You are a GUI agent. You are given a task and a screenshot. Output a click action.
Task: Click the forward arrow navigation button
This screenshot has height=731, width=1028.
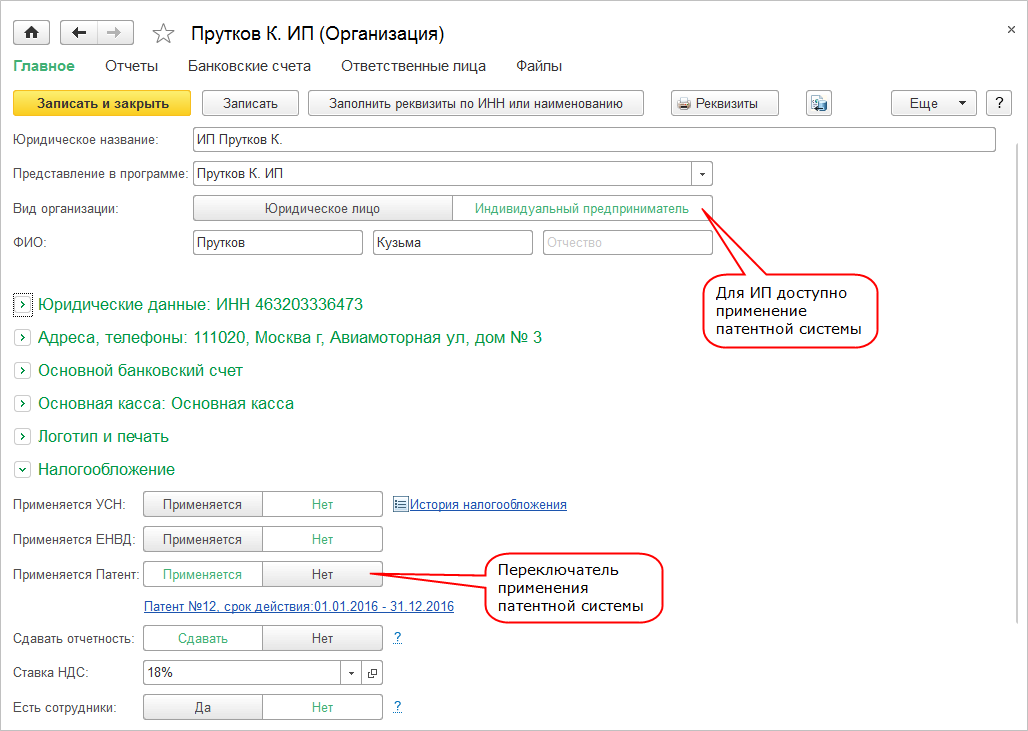114,33
